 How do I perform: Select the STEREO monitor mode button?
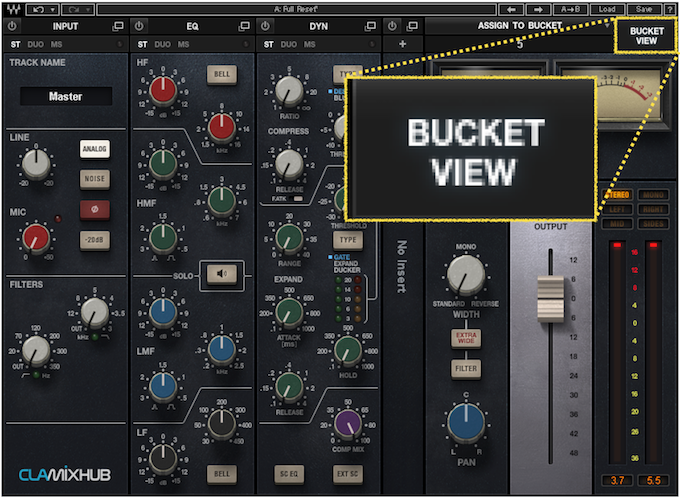click(x=617, y=195)
